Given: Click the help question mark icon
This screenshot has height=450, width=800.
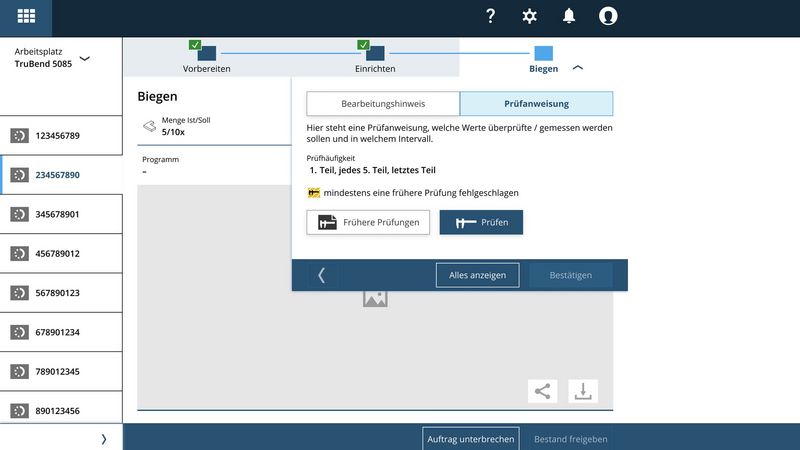Looking at the screenshot, I should (490, 16).
